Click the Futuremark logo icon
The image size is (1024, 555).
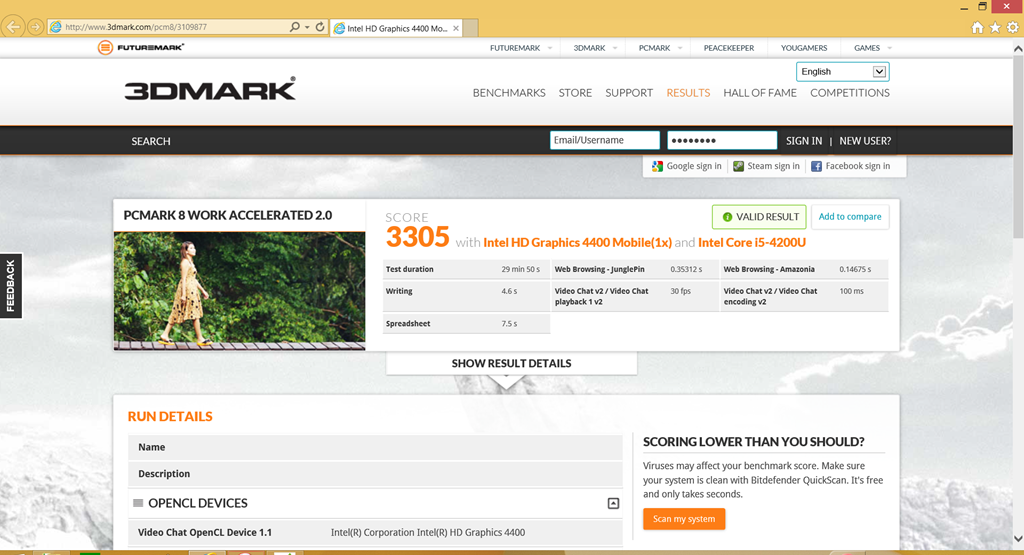(x=105, y=48)
